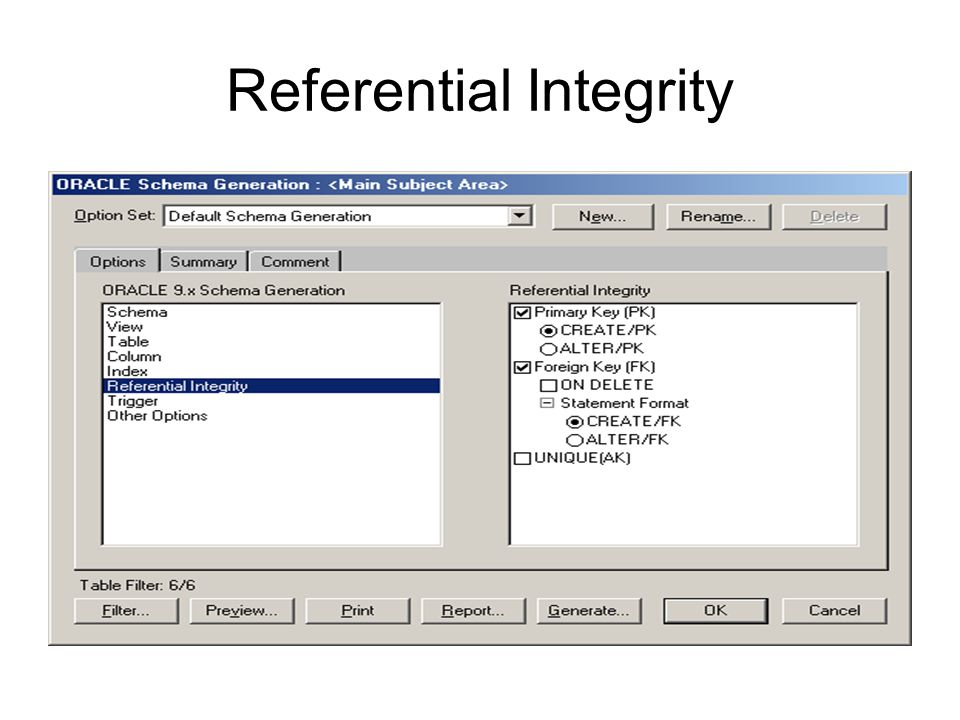Click the New... button

(x=602, y=217)
